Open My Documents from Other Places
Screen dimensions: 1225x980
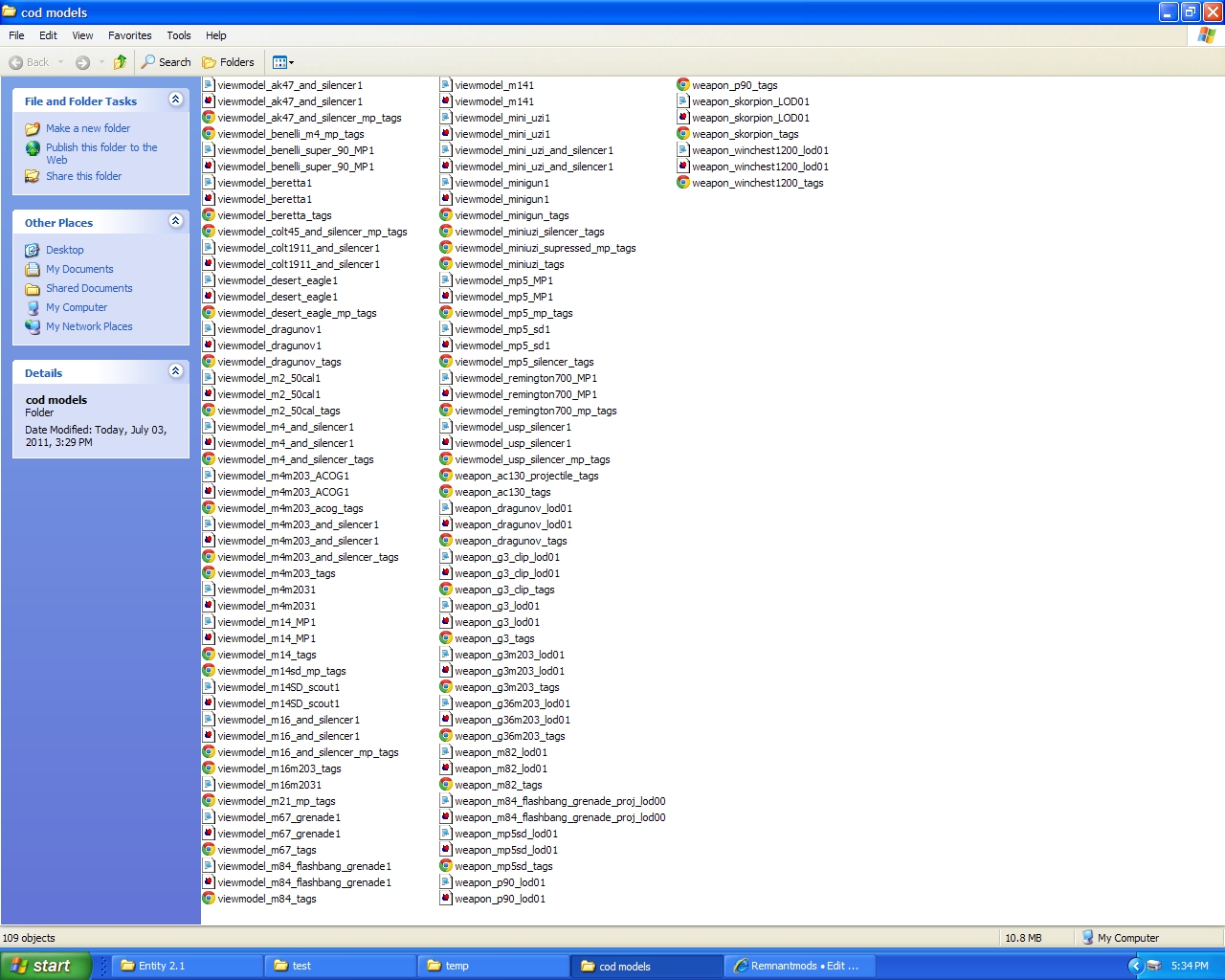coord(79,269)
